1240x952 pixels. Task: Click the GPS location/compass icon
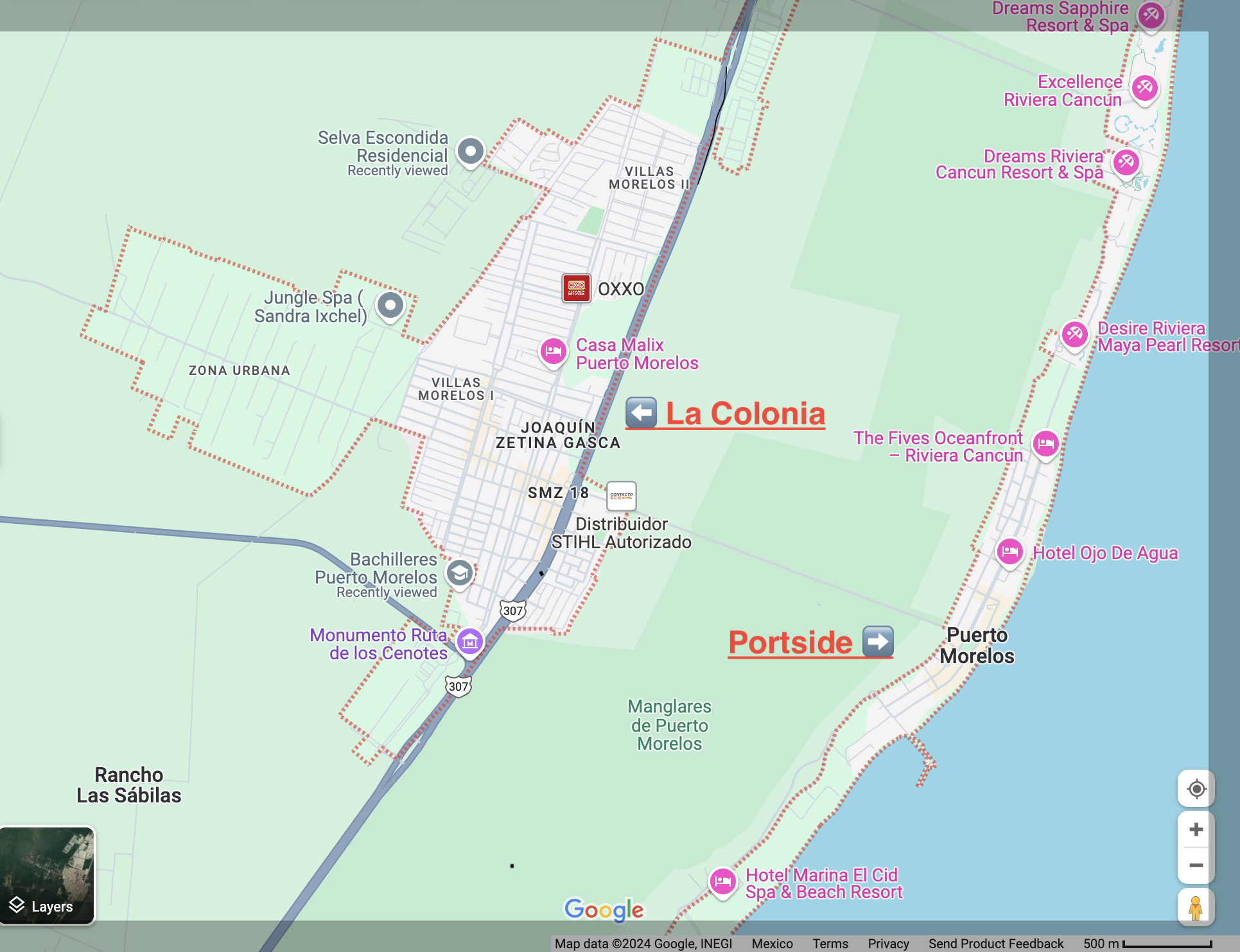pos(1196,789)
